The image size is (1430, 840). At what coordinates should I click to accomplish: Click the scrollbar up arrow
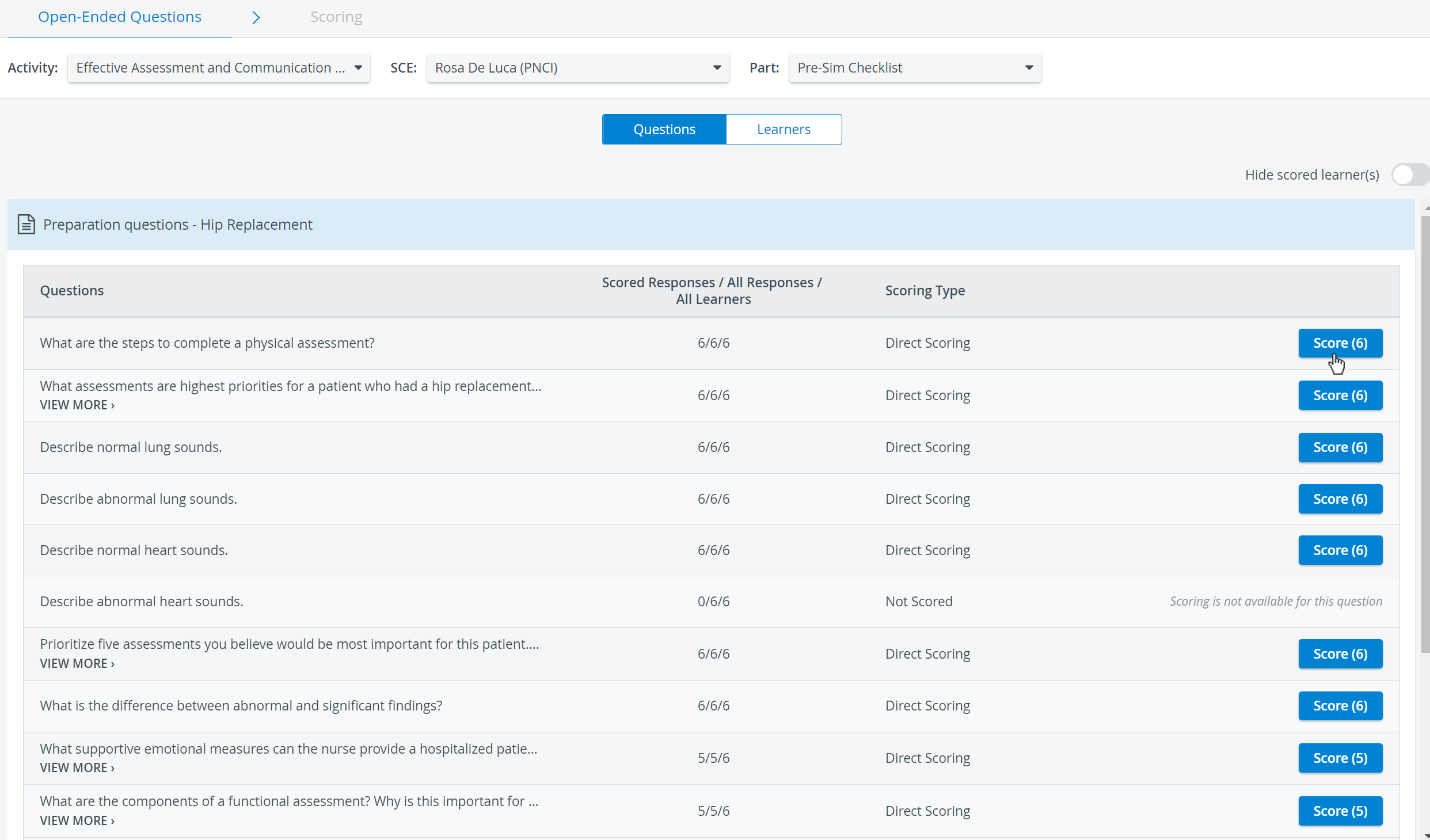(1427, 207)
